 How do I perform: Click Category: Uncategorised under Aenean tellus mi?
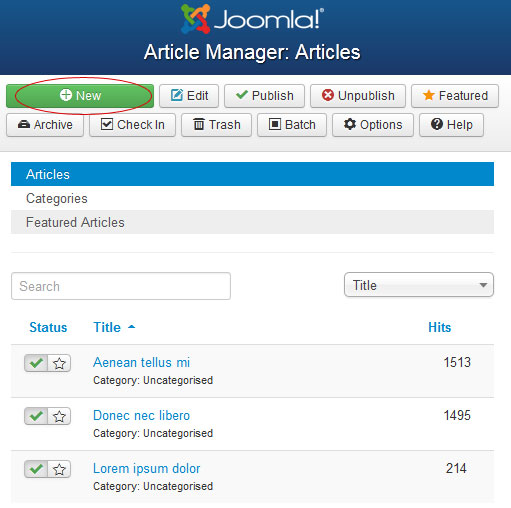click(153, 380)
